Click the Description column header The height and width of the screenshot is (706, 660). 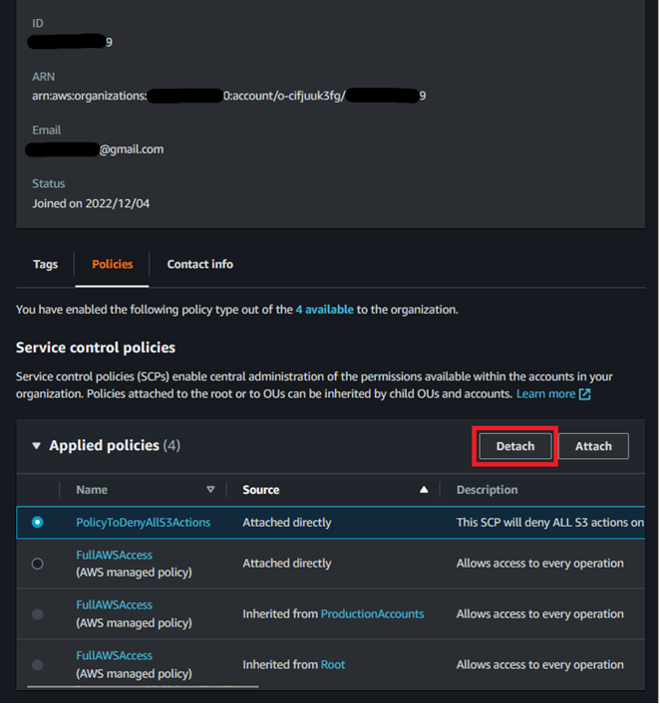(x=487, y=490)
